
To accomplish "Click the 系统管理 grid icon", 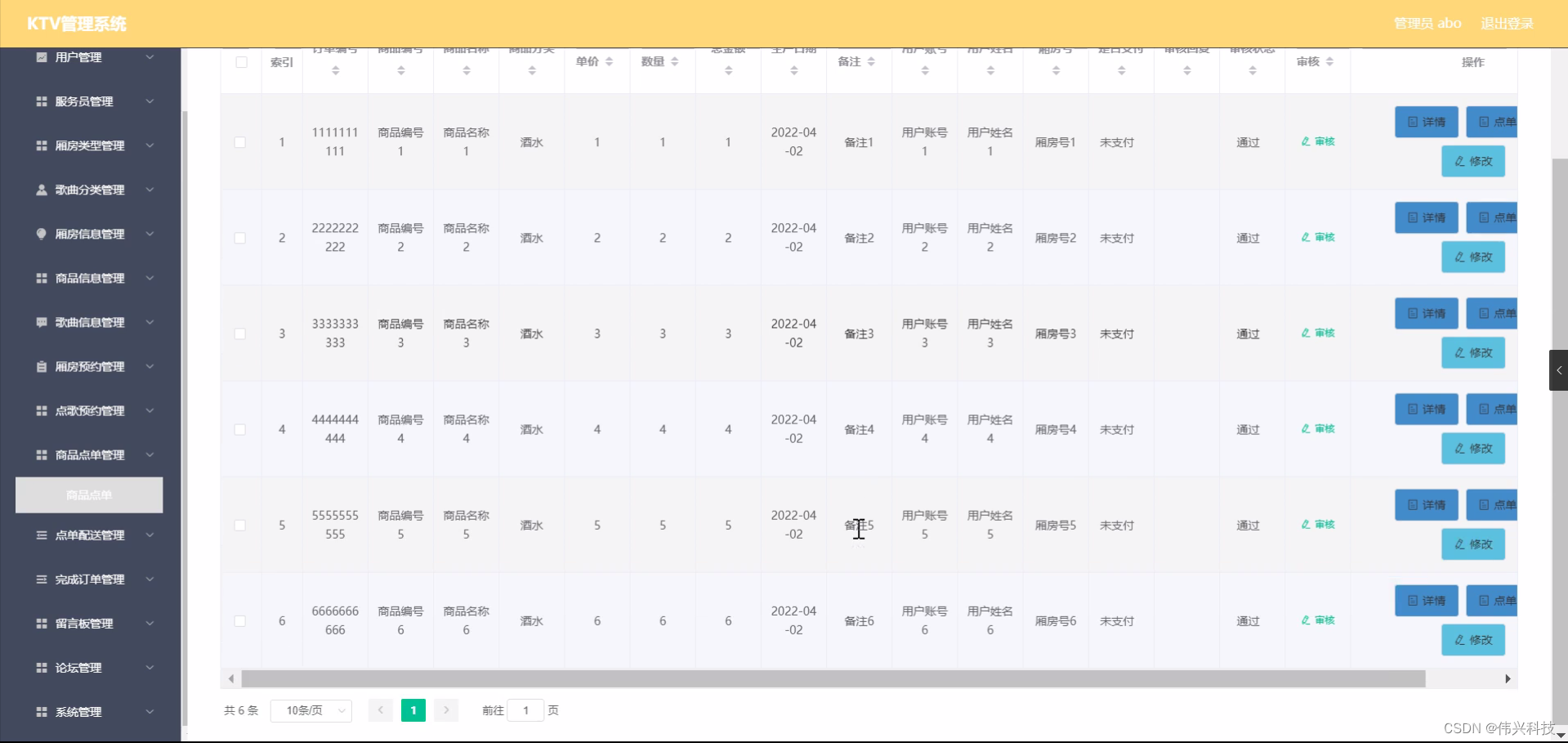I will click(40, 711).
